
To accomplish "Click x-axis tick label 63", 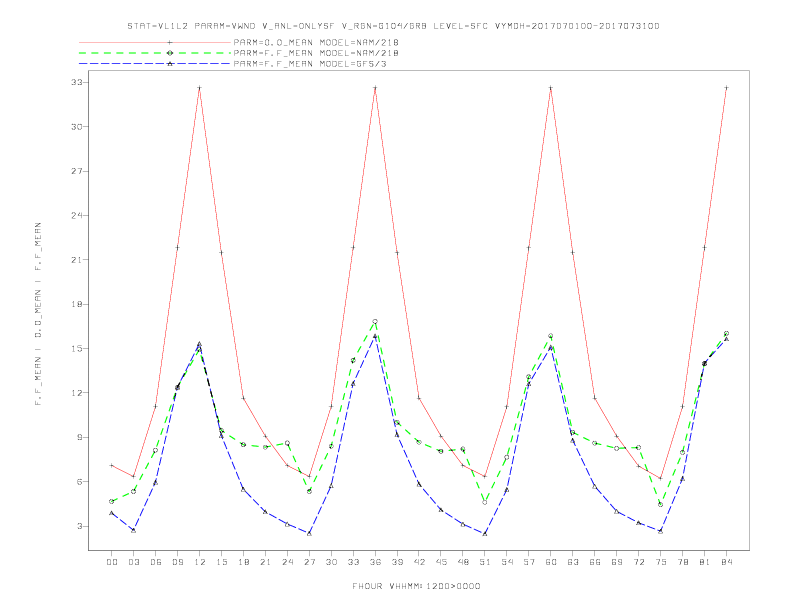I will [x=573, y=562].
